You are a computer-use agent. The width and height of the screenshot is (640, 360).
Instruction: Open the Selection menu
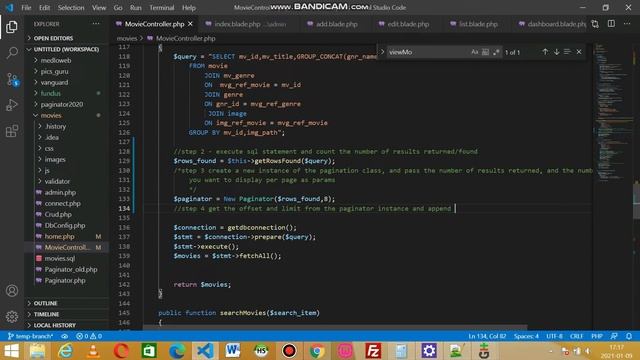point(71,8)
